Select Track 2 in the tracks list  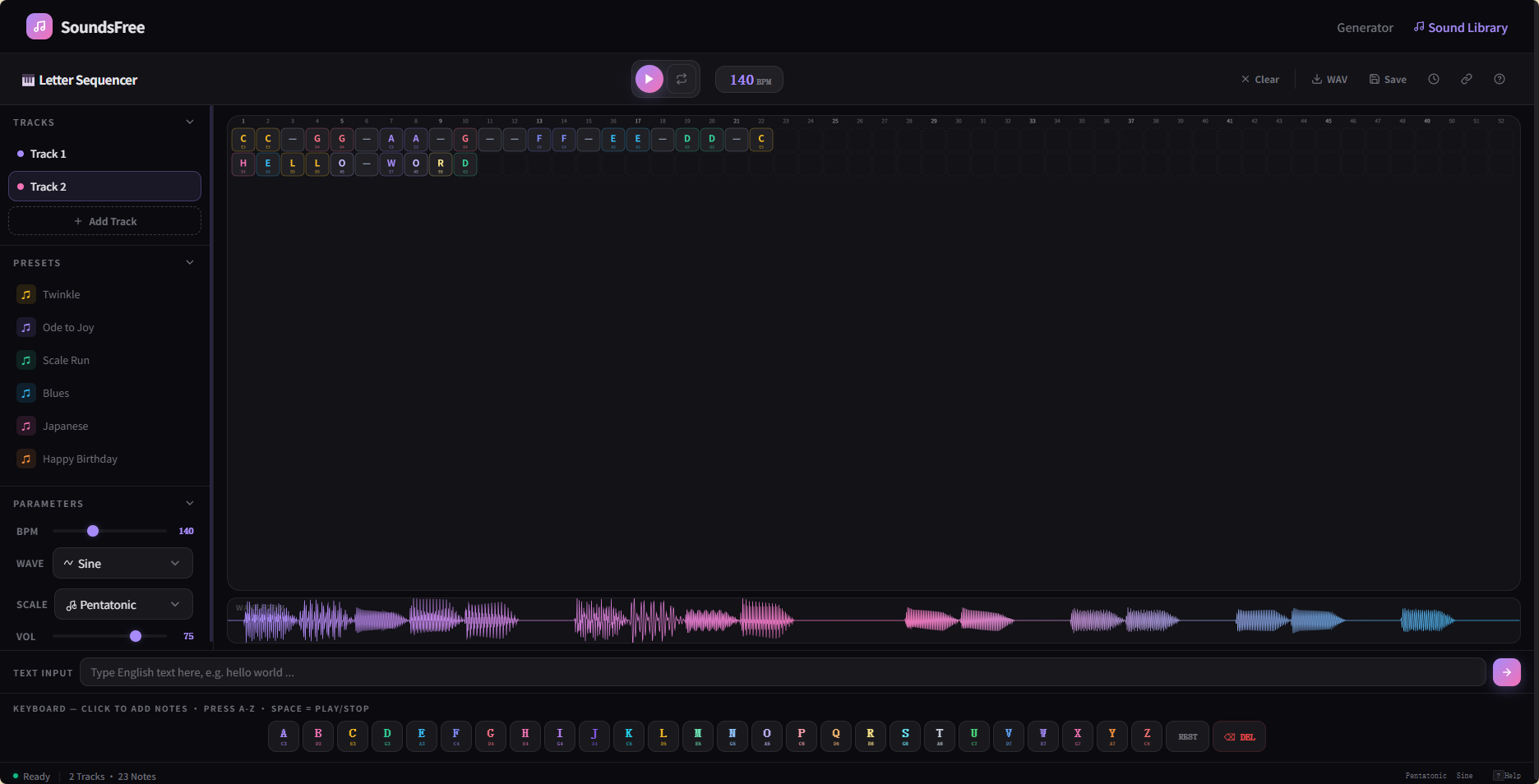[104, 187]
